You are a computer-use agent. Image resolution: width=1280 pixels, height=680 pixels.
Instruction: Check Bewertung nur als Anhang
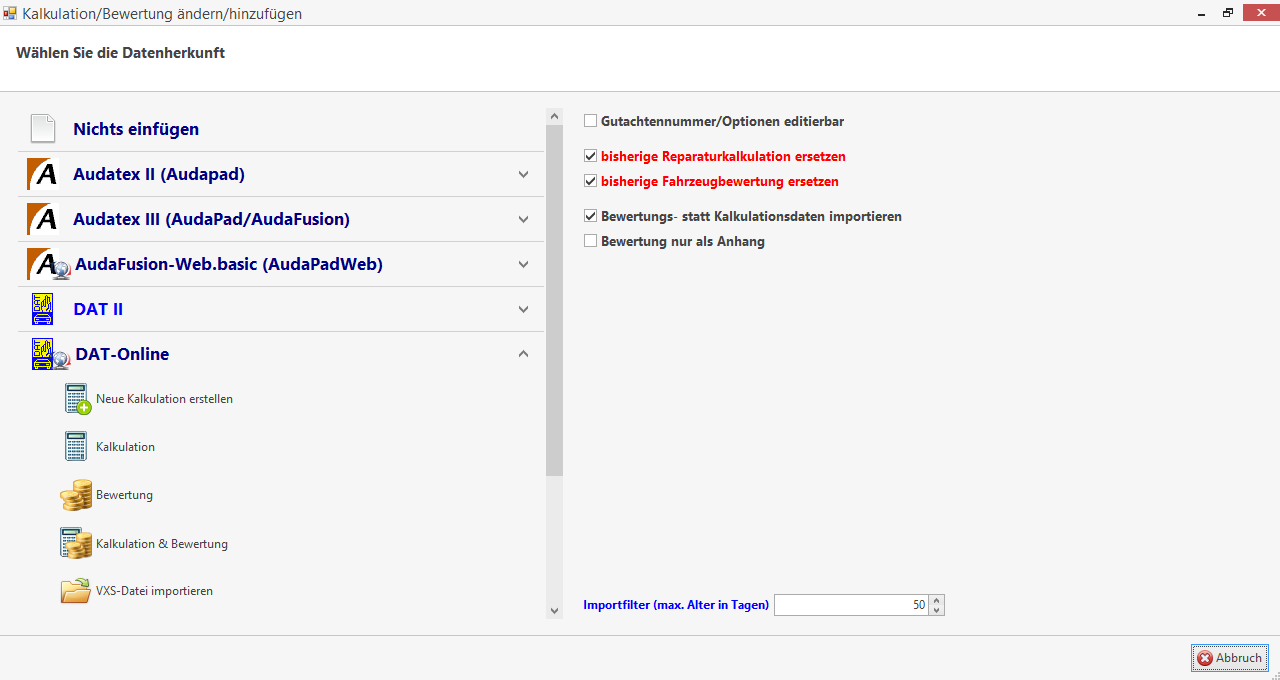pos(591,241)
